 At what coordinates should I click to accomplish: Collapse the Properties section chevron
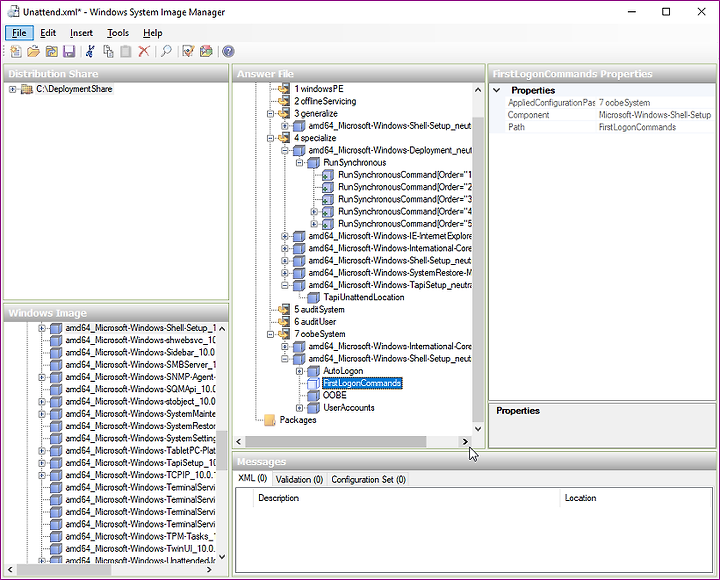[x=497, y=90]
